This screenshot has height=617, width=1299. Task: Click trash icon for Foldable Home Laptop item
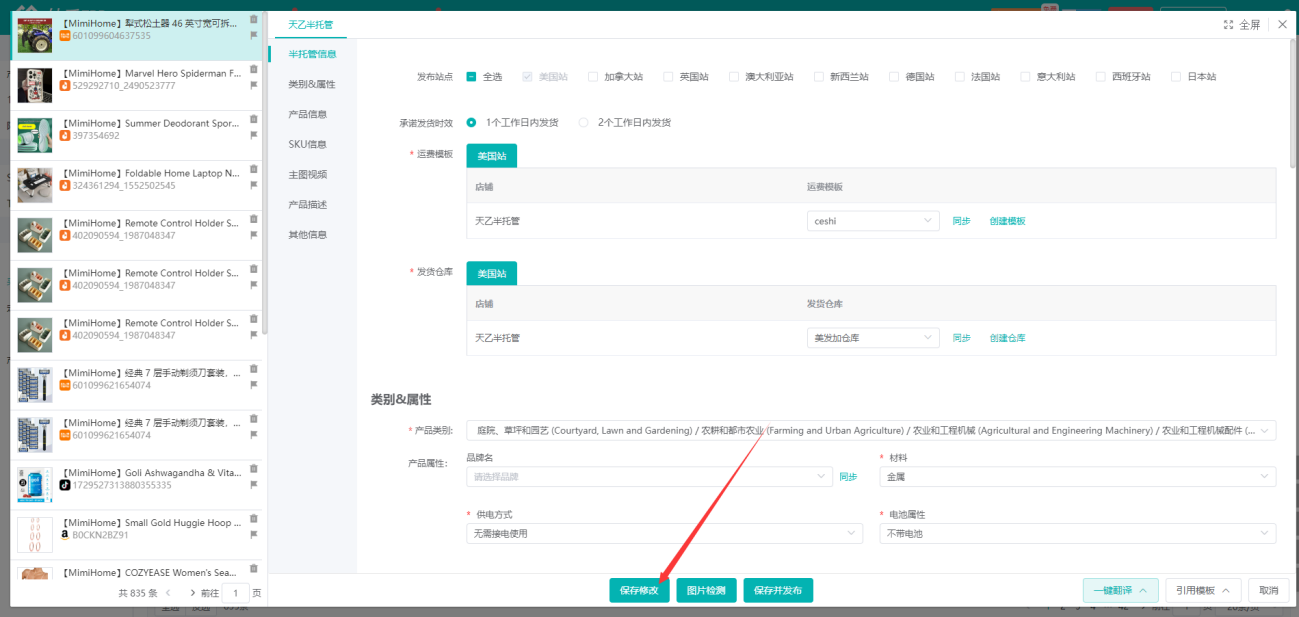(x=253, y=169)
